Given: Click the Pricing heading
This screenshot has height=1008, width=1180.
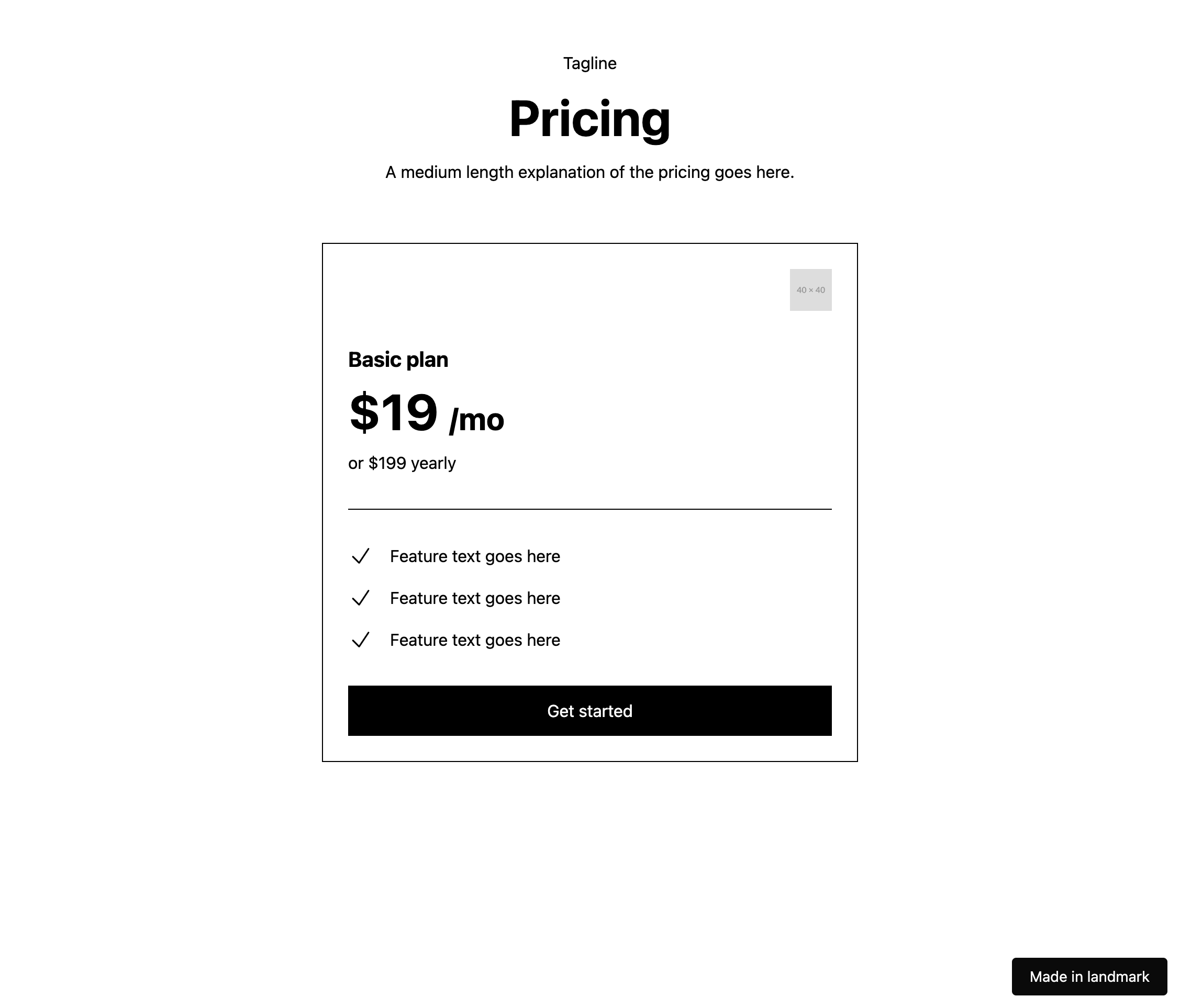Looking at the screenshot, I should 589,120.
